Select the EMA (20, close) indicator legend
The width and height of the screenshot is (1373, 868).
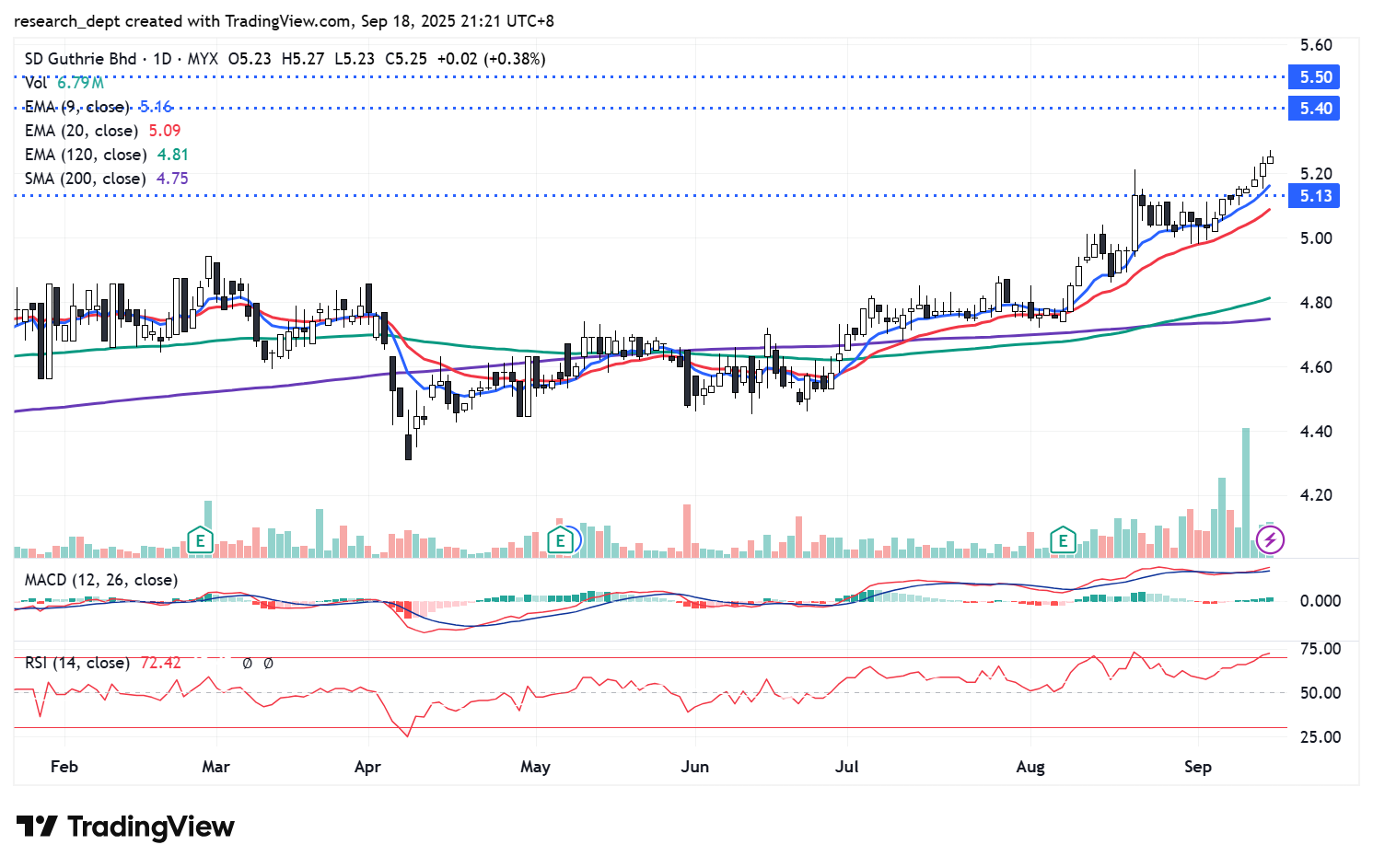(82, 131)
